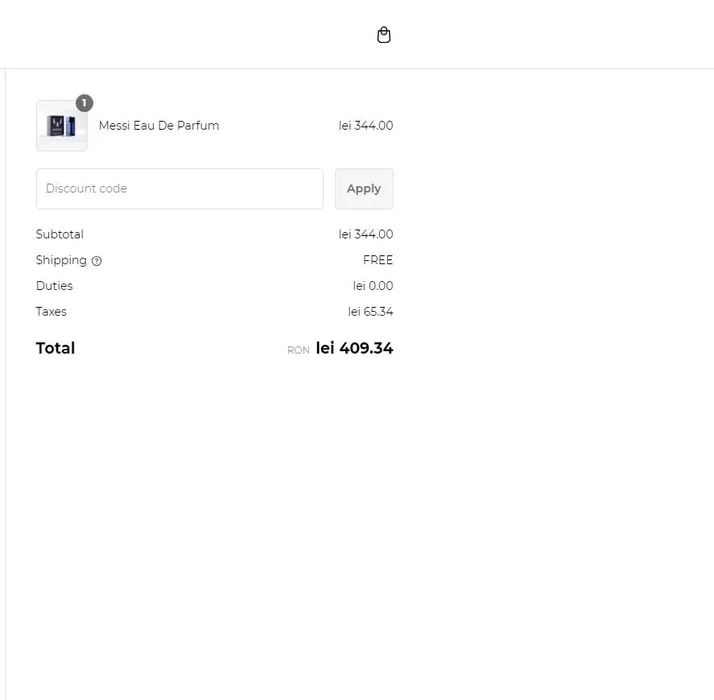This screenshot has width=714, height=700.
Task: Click the shopping bag icon in header
Action: coord(383,35)
